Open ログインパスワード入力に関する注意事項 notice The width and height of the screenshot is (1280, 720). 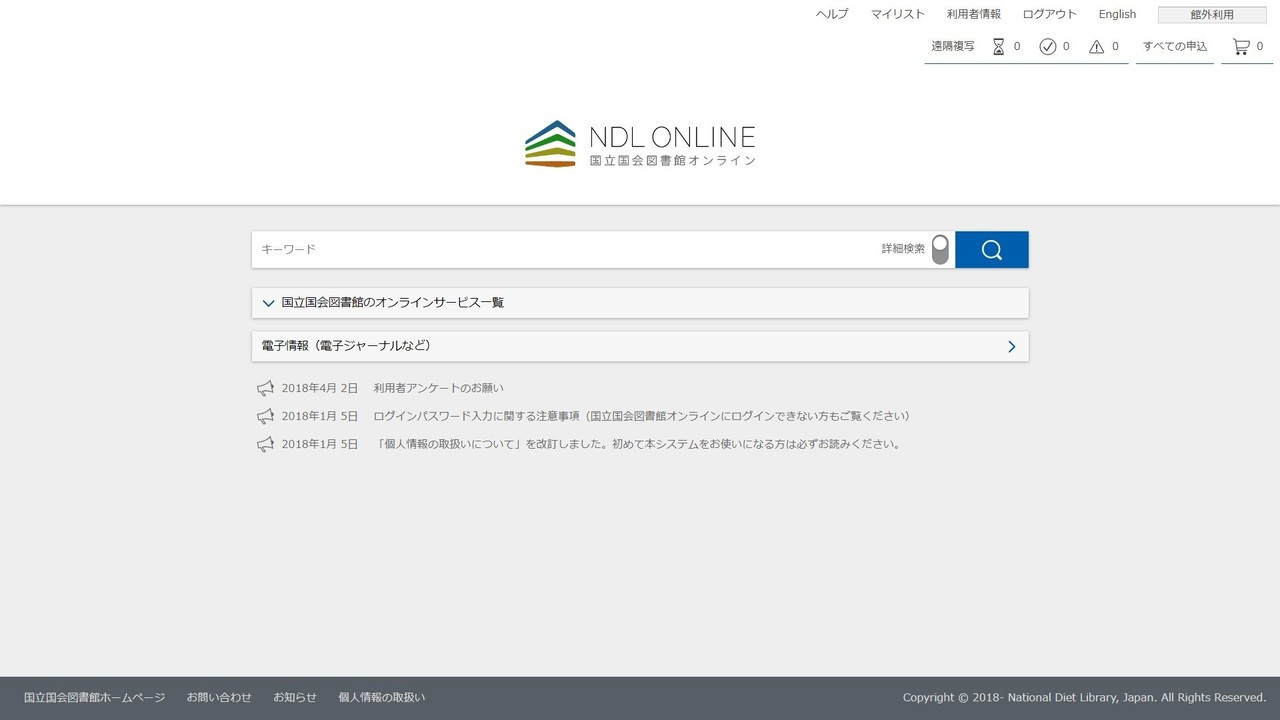coord(641,416)
